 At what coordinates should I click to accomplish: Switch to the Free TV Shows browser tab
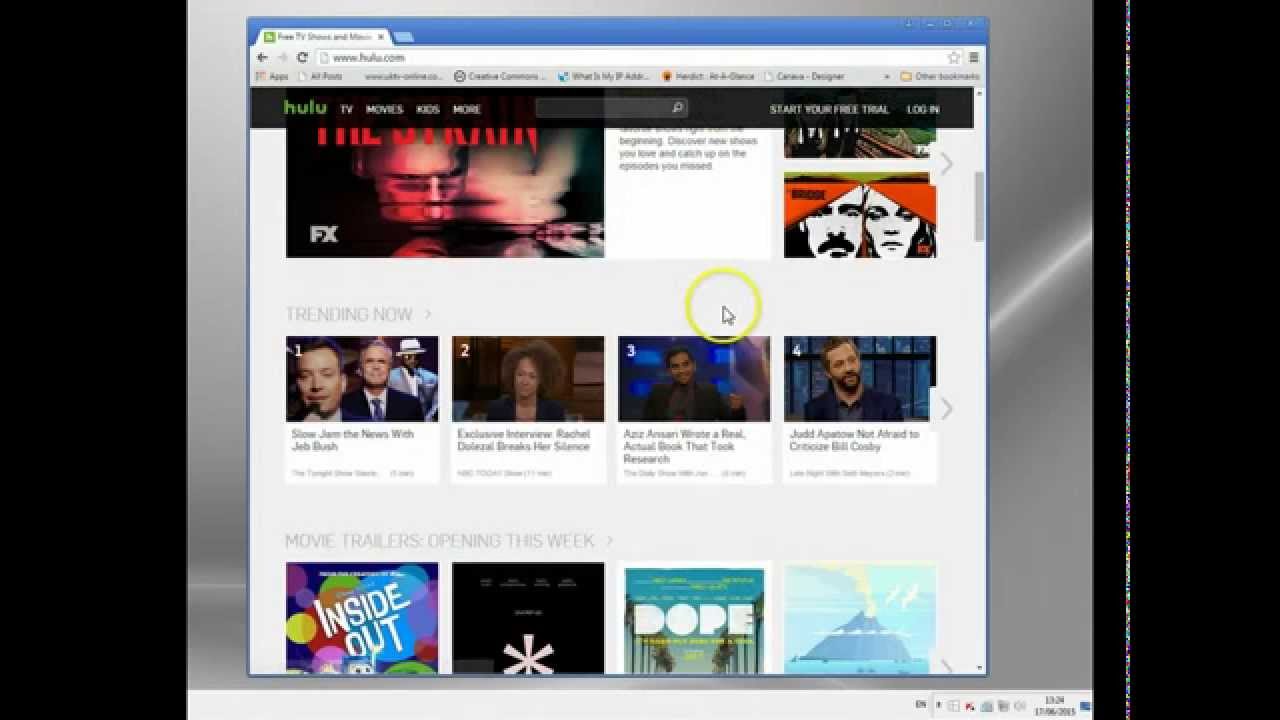tap(323, 37)
